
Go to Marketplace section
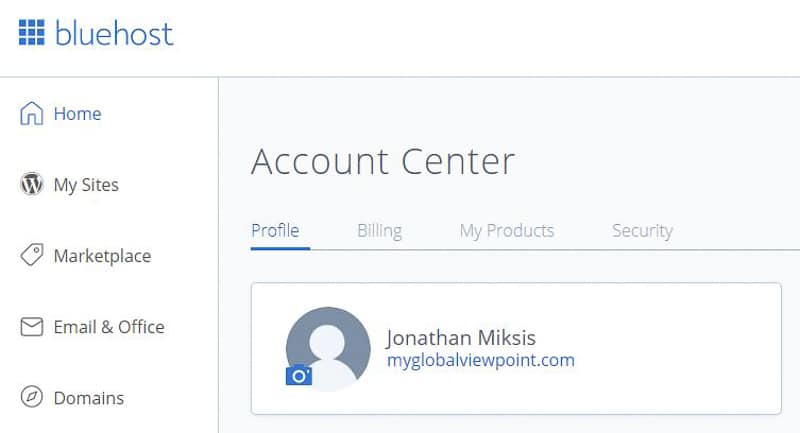point(103,256)
